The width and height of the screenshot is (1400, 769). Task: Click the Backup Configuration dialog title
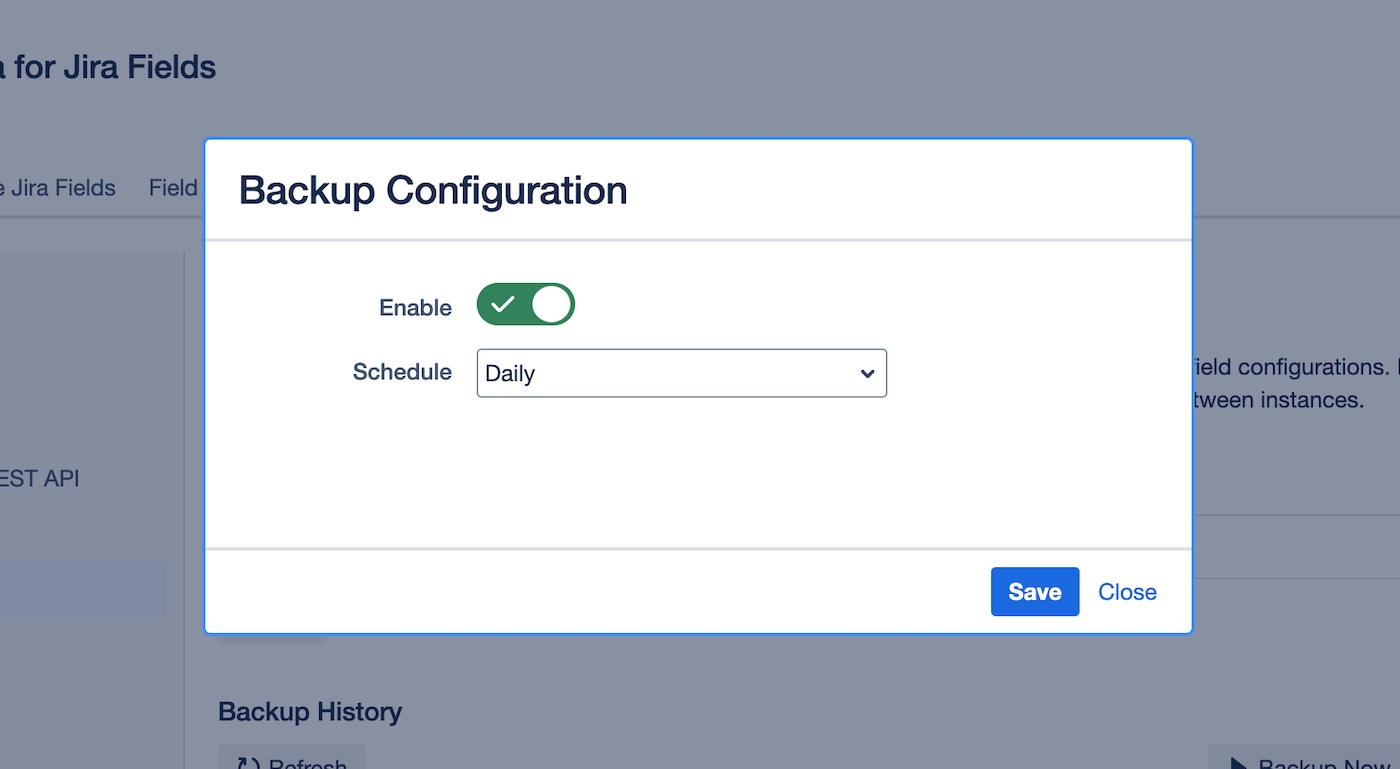coord(433,190)
